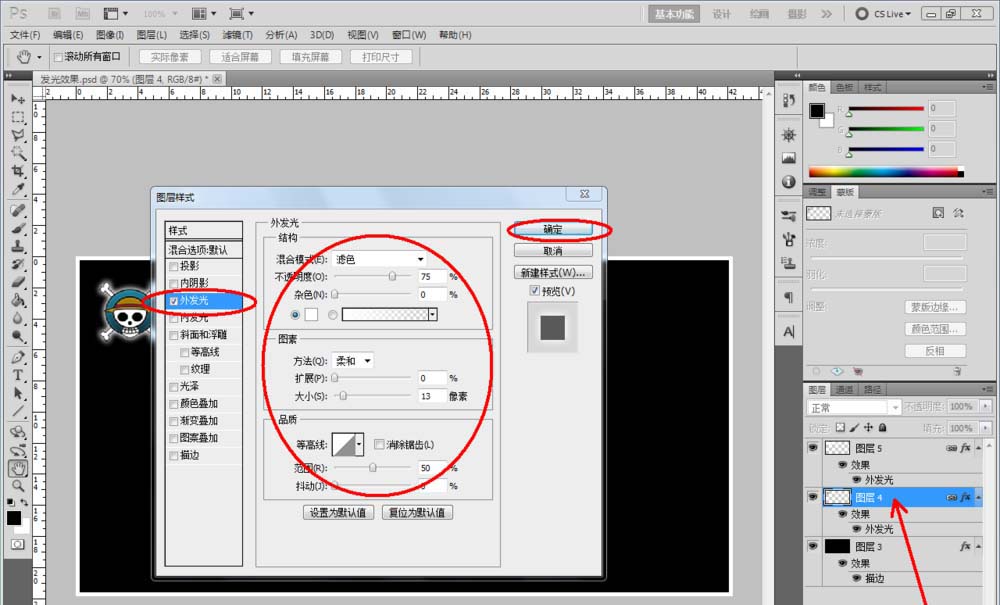
Task: Enable the 内阴影 checkbox
Action: tap(173, 284)
